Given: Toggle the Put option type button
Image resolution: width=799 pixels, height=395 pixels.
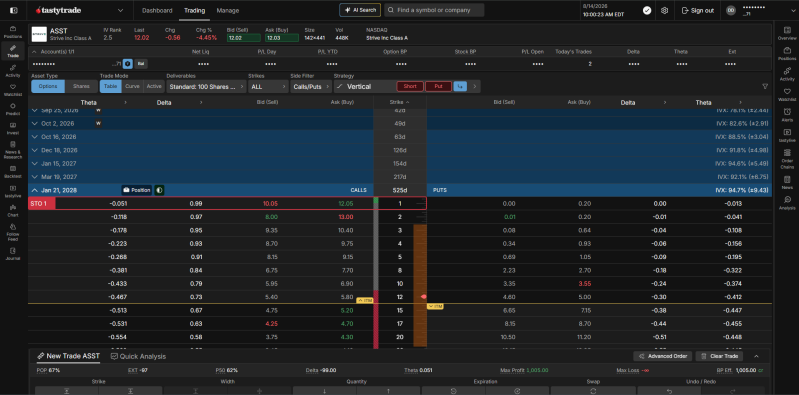Looking at the screenshot, I should [x=438, y=87].
